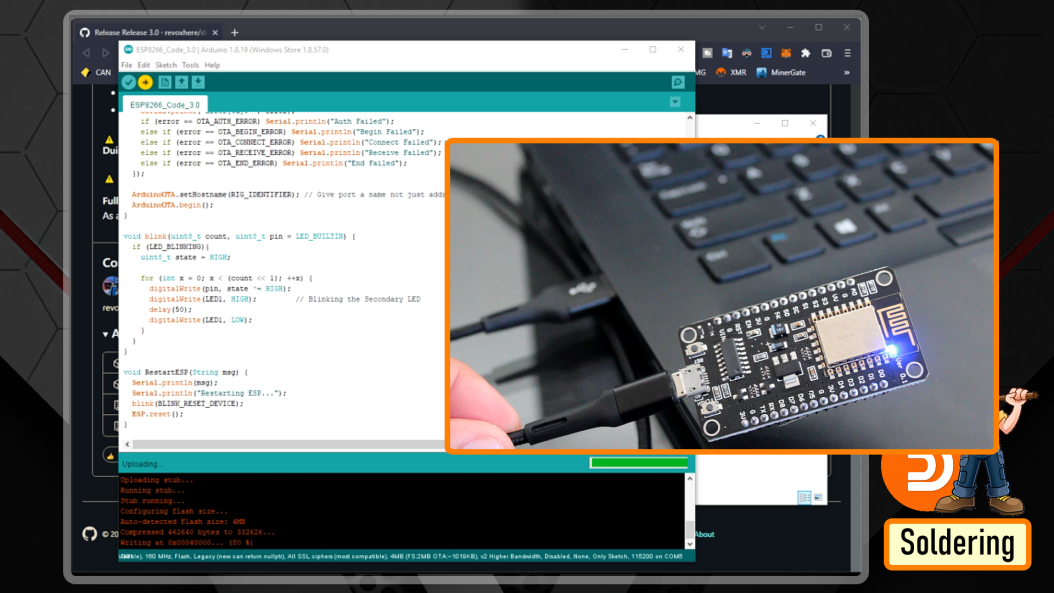Open the MetaMask fox extension icon
Screen dimensions: 1054x593
click(785, 53)
